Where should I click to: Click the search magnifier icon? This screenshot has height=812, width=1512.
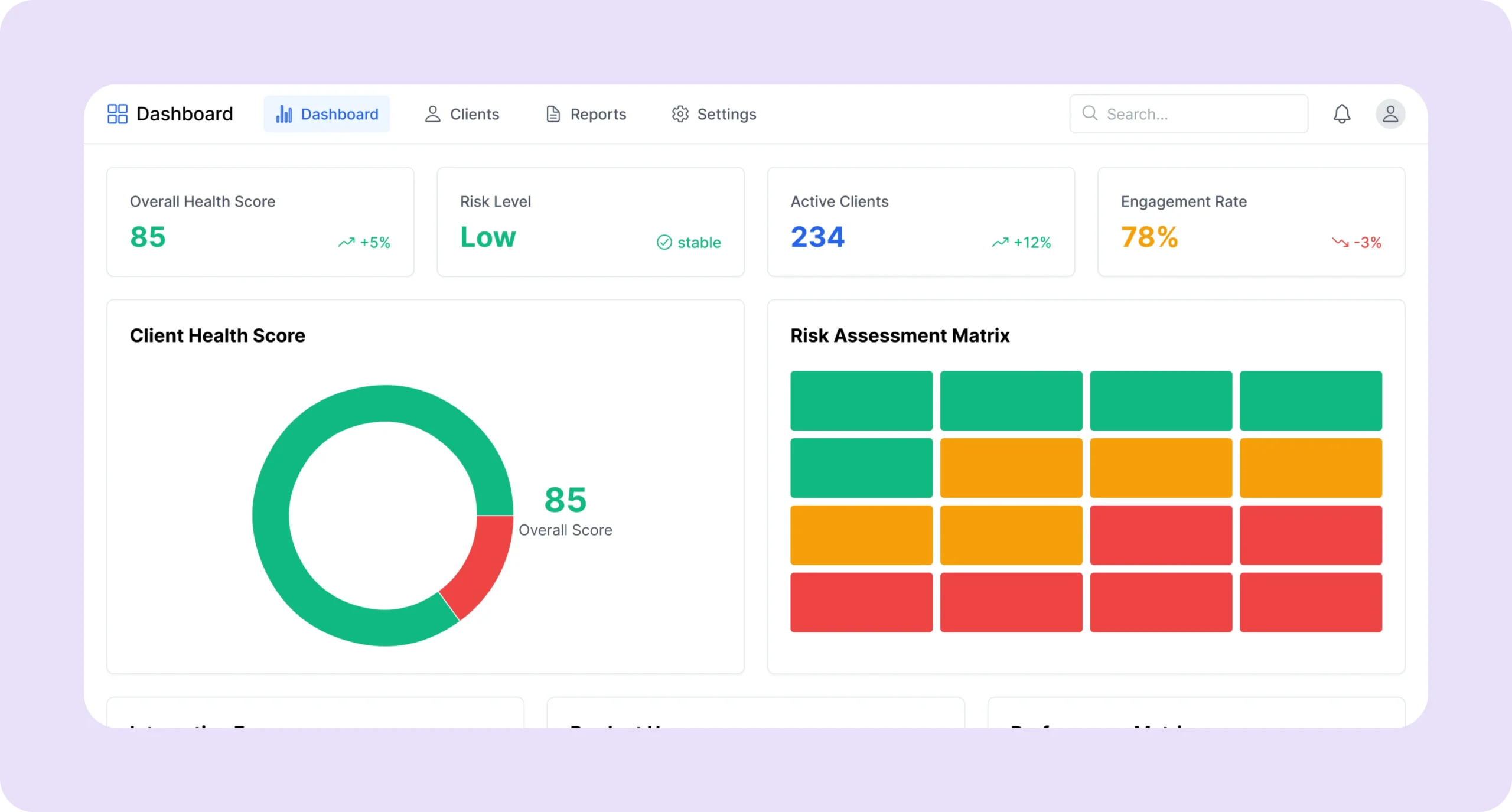click(1090, 113)
